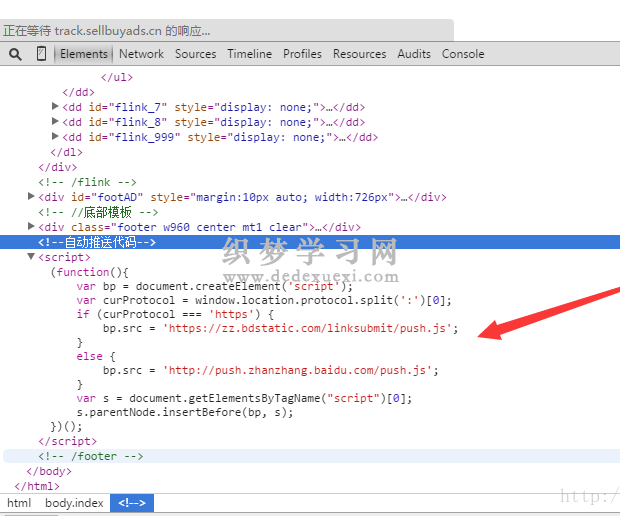Click body.index in the breadcrumb bar
620x516 pixels.
click(x=74, y=503)
